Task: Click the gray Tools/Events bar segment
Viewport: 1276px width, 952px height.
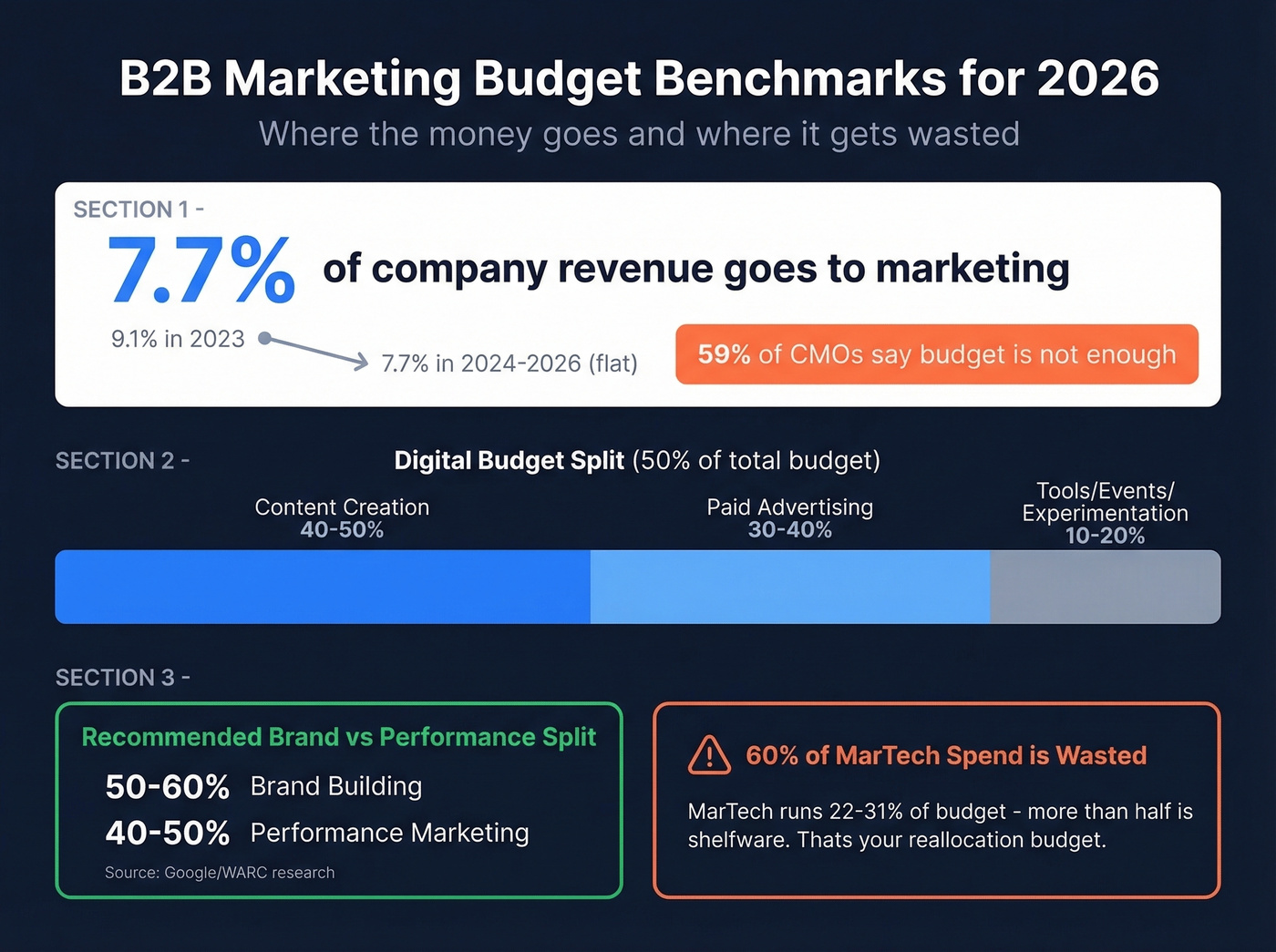Action: tap(1105, 587)
